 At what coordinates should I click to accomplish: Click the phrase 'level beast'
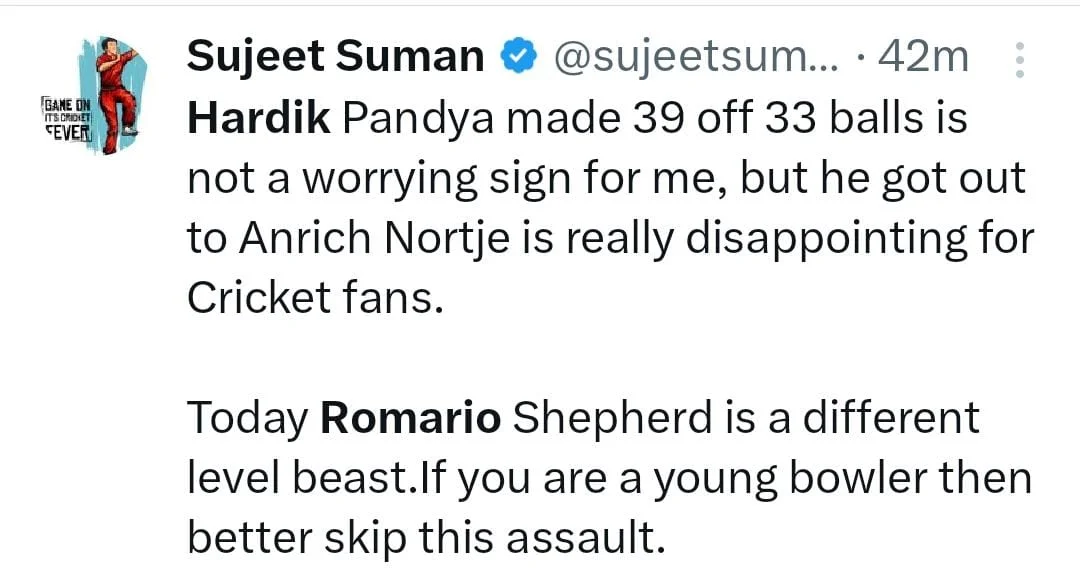pyautogui.click(x=299, y=478)
